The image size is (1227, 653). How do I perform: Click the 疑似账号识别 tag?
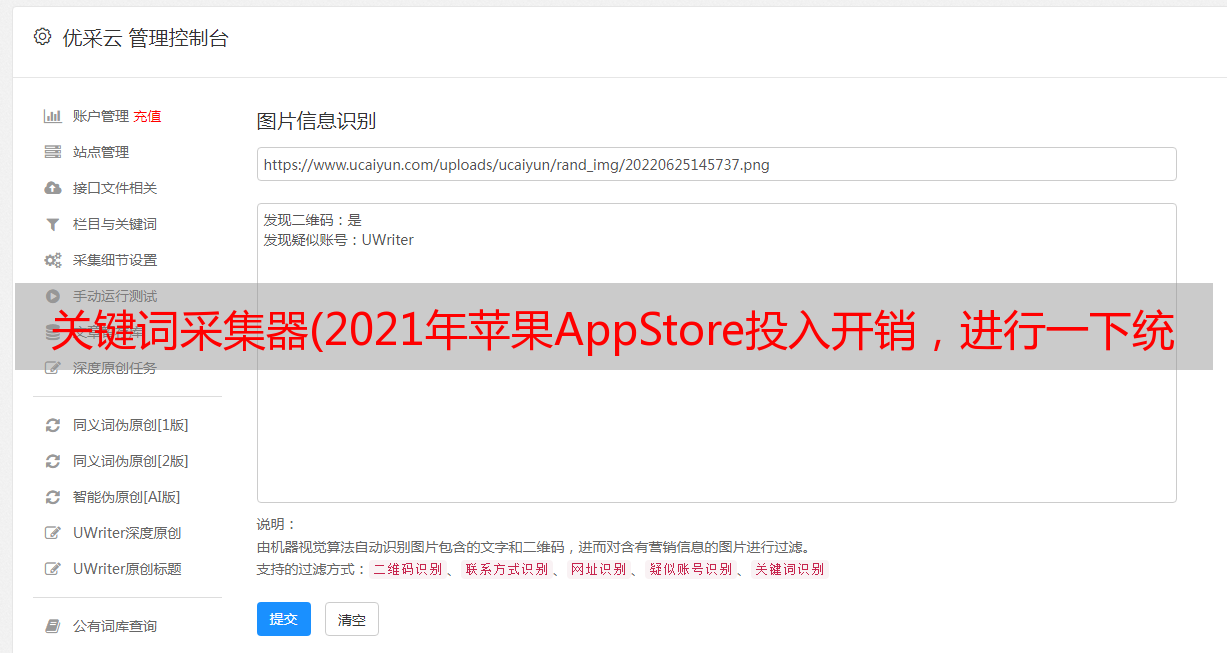click(691, 569)
